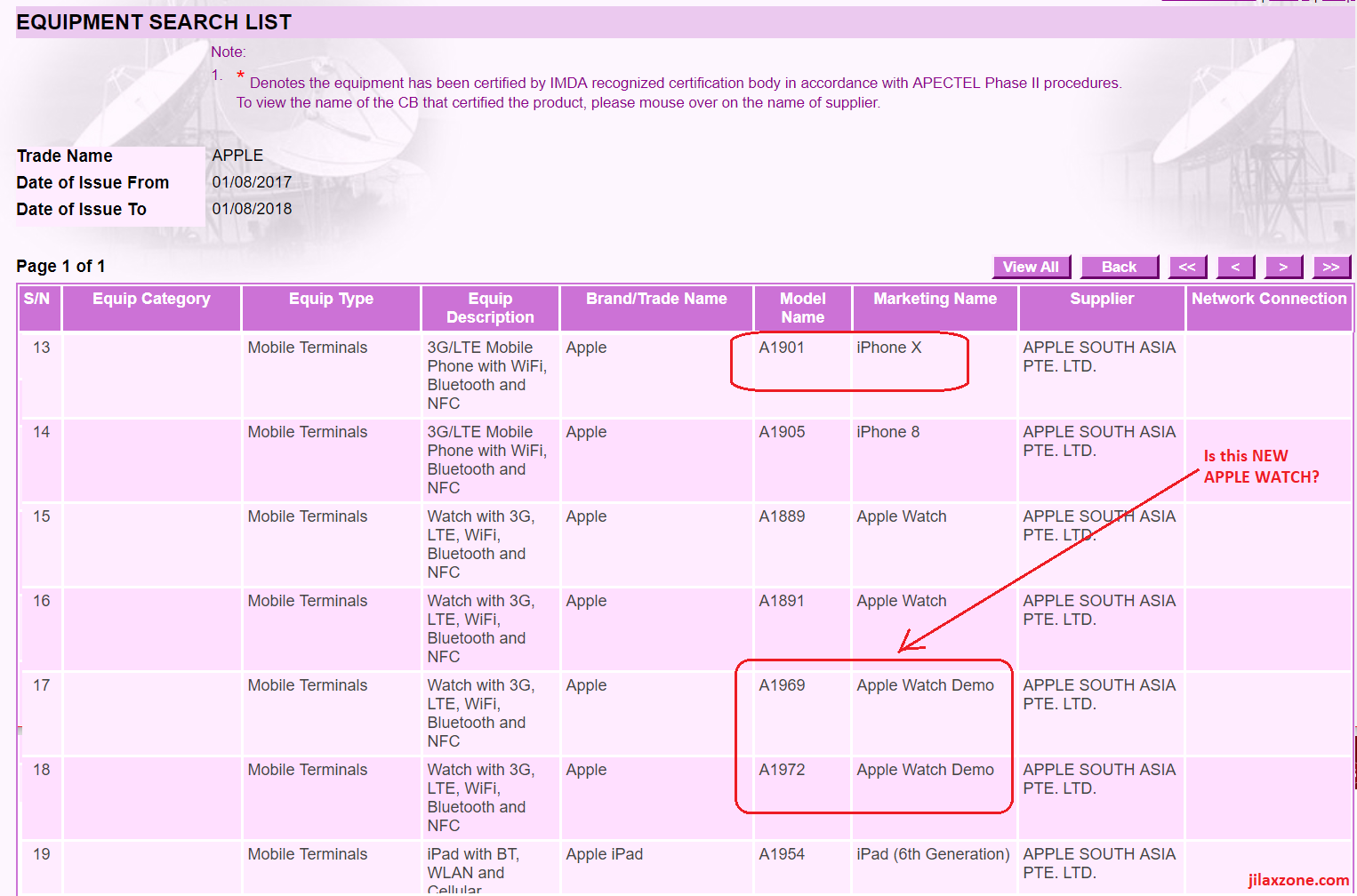Image resolution: width=1357 pixels, height=896 pixels.
Task: Click Apple Watch name in row 15
Action: (902, 516)
